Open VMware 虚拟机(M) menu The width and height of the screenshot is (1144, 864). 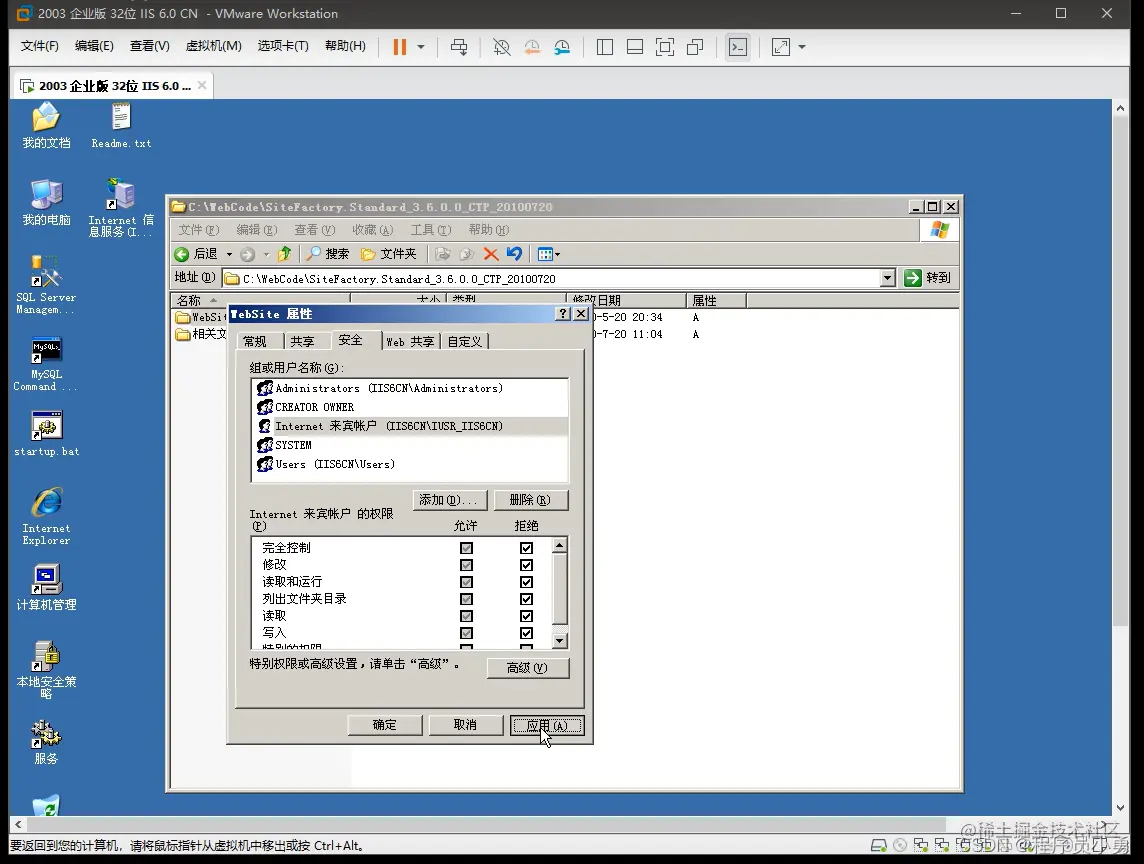tap(213, 45)
